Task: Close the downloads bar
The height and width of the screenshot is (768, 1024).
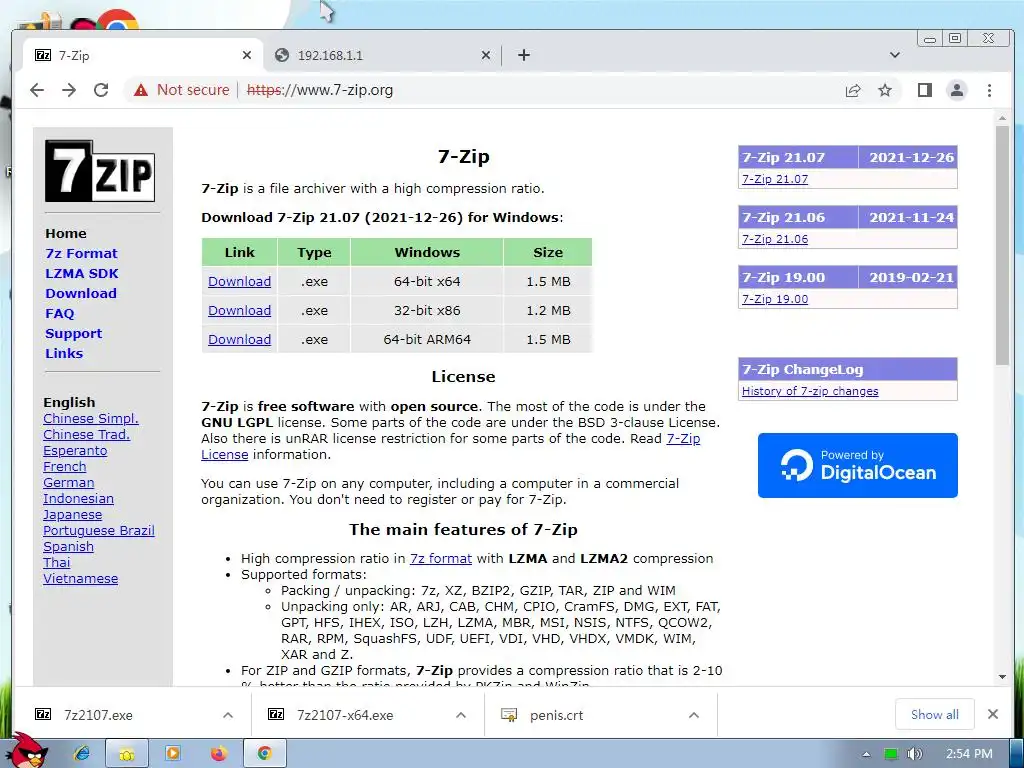Action: (x=993, y=714)
